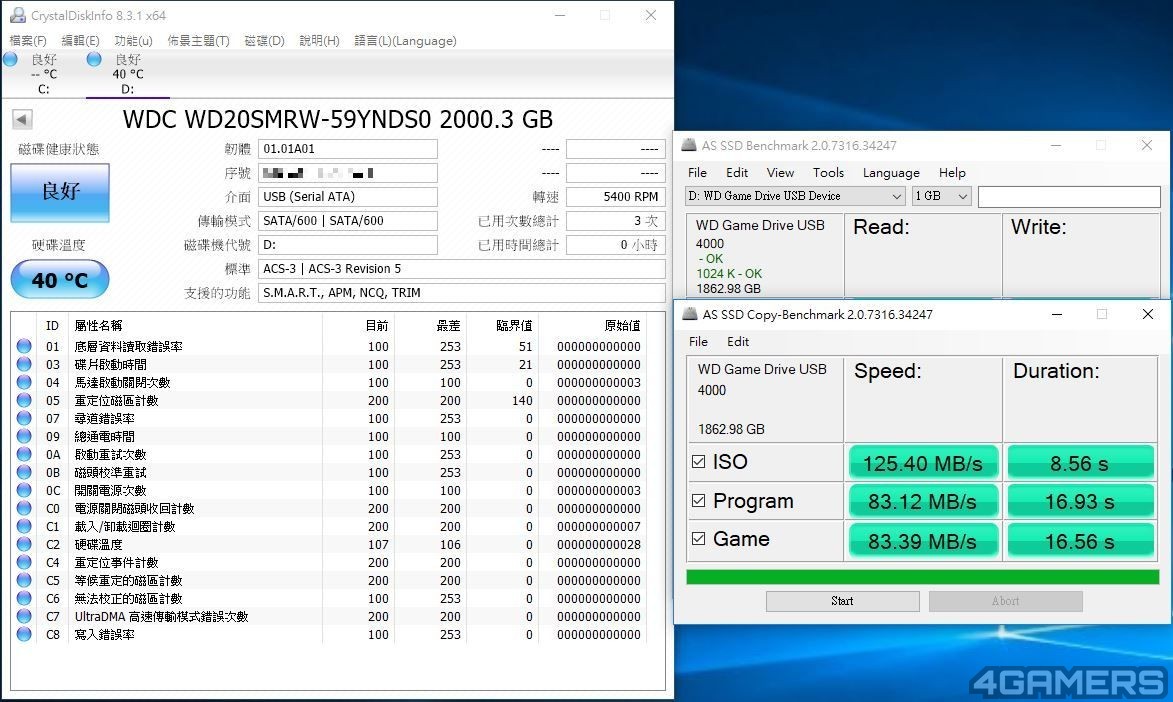Open the Language menu in AS SSD Benchmark
The width and height of the screenshot is (1173, 702).
(x=891, y=172)
